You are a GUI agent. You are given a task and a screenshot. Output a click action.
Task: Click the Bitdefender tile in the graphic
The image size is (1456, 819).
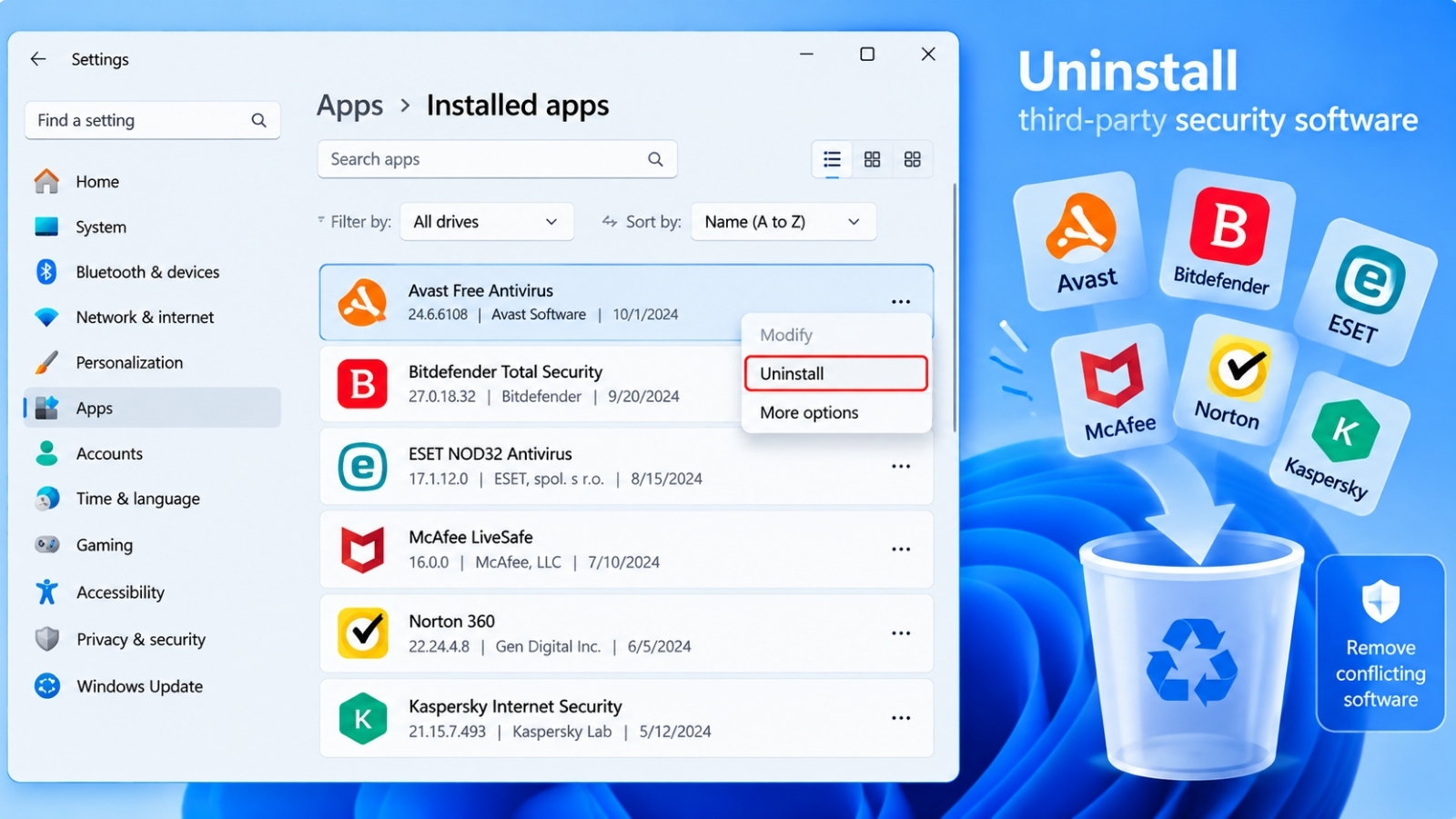click(1226, 239)
